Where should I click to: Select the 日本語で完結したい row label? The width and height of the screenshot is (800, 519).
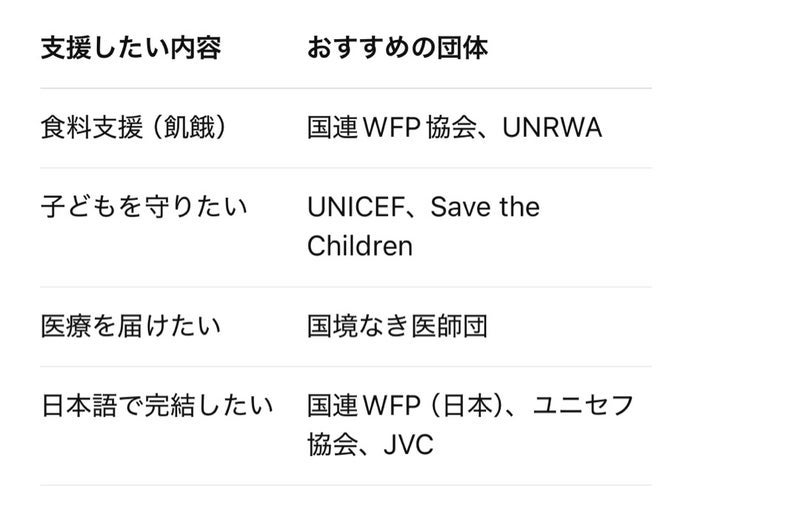(x=157, y=406)
